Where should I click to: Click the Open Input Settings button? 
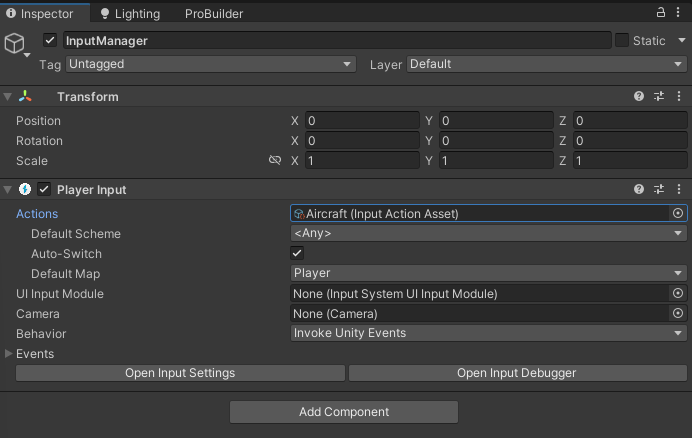(x=180, y=373)
